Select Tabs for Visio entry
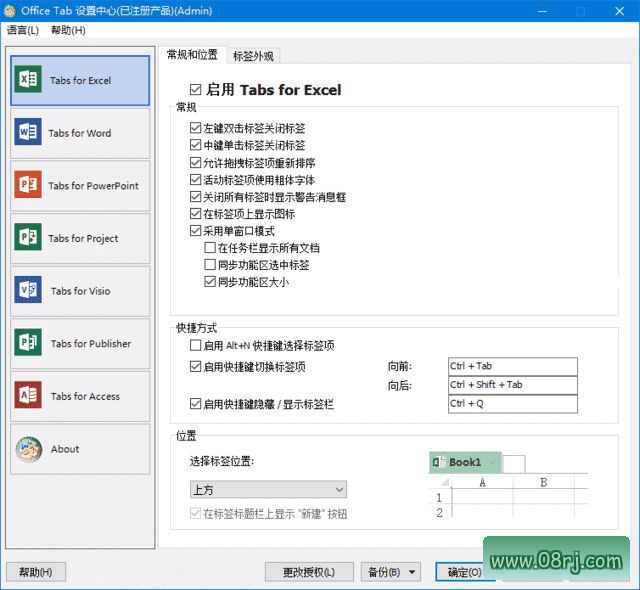 (80, 291)
